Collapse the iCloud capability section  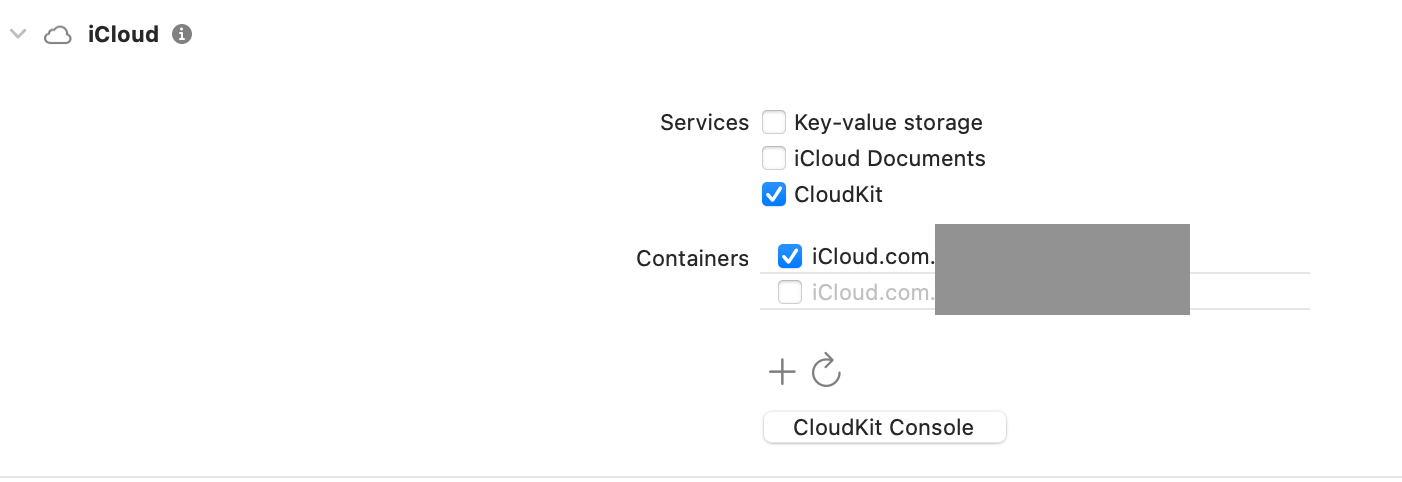pos(17,34)
